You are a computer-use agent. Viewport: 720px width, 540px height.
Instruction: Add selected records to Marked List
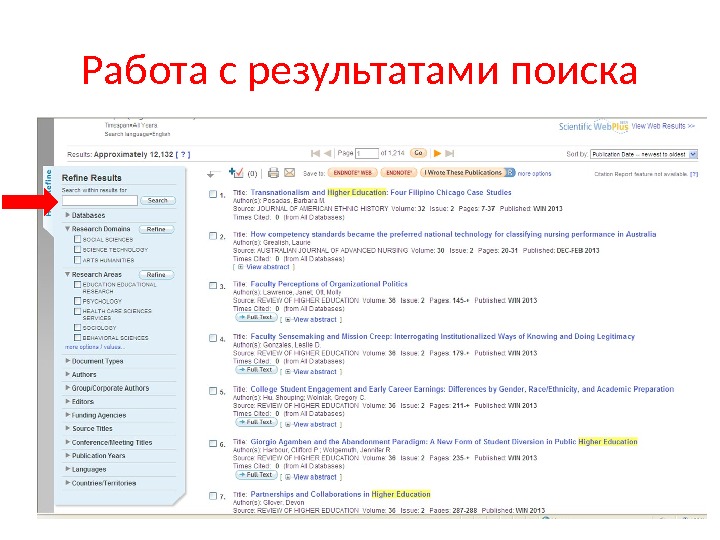236,173
